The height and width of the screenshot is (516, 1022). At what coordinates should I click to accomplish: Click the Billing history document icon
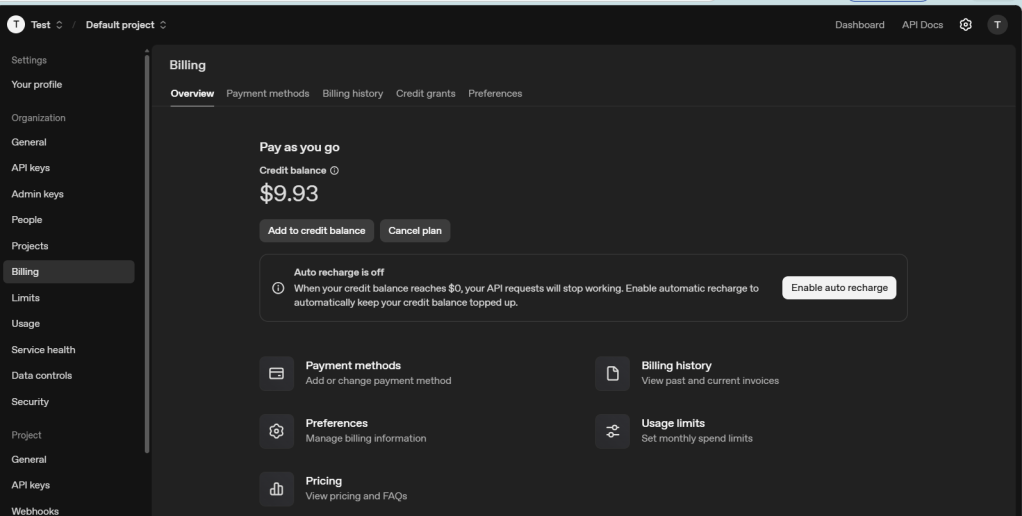point(613,373)
